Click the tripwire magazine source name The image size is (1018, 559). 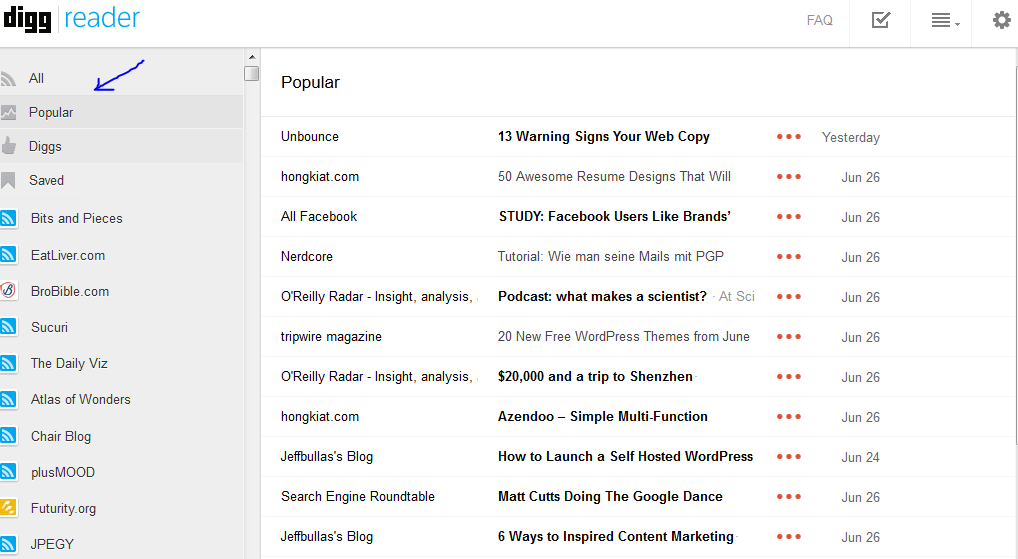[x=331, y=336]
